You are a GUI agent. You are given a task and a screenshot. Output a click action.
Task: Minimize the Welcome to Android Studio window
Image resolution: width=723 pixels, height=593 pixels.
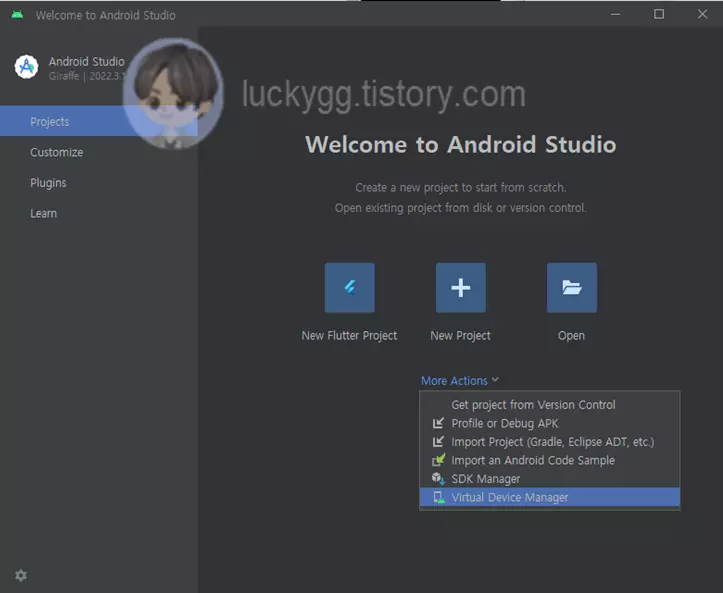click(615, 14)
